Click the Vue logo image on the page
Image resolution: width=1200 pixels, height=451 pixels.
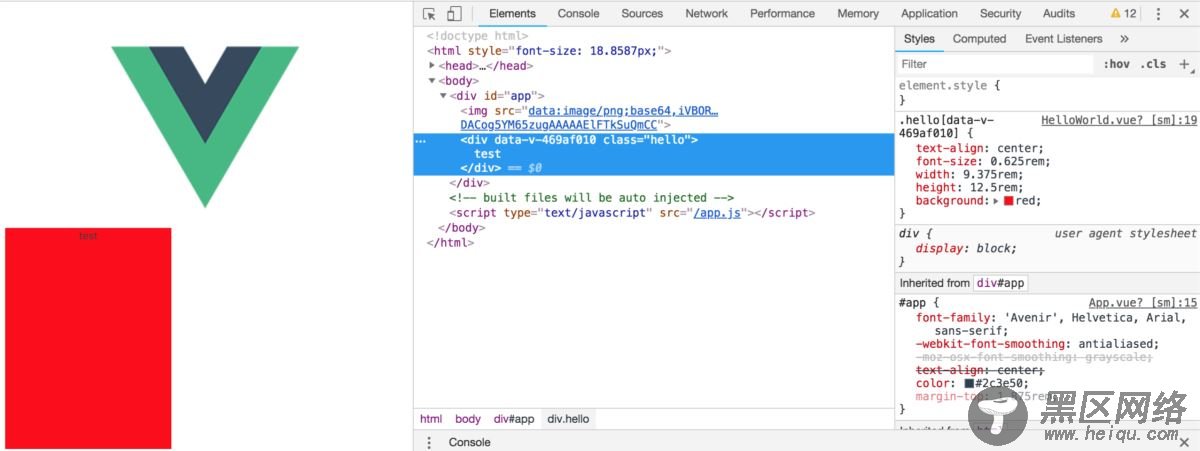[205, 127]
